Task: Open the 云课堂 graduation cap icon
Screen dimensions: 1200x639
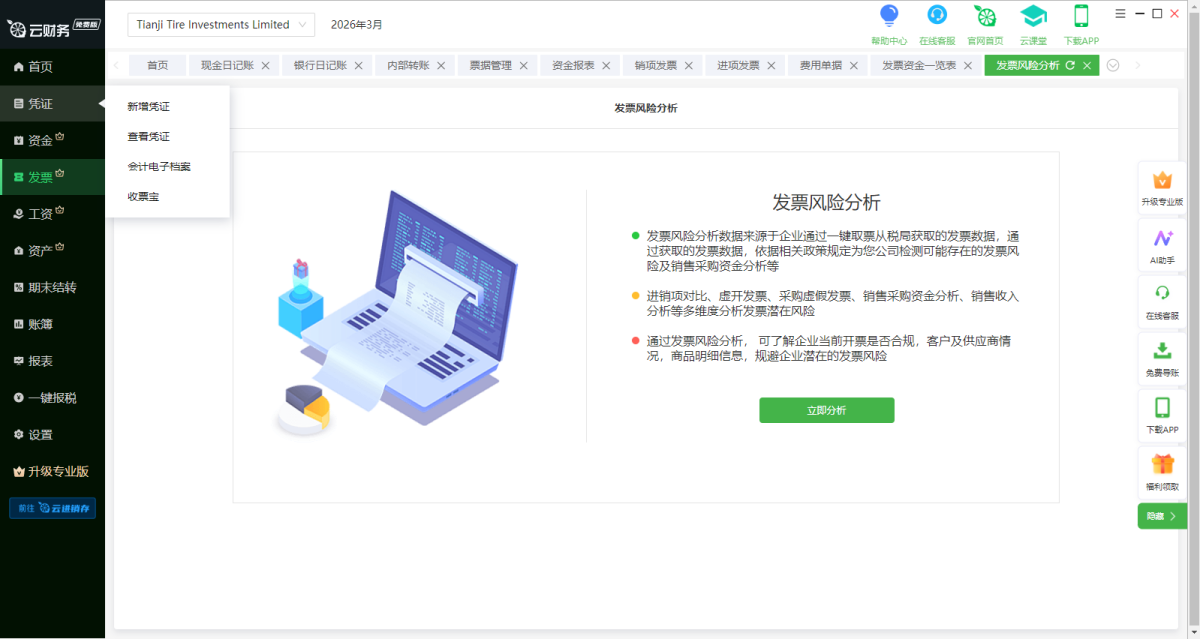Action: coord(1033,16)
